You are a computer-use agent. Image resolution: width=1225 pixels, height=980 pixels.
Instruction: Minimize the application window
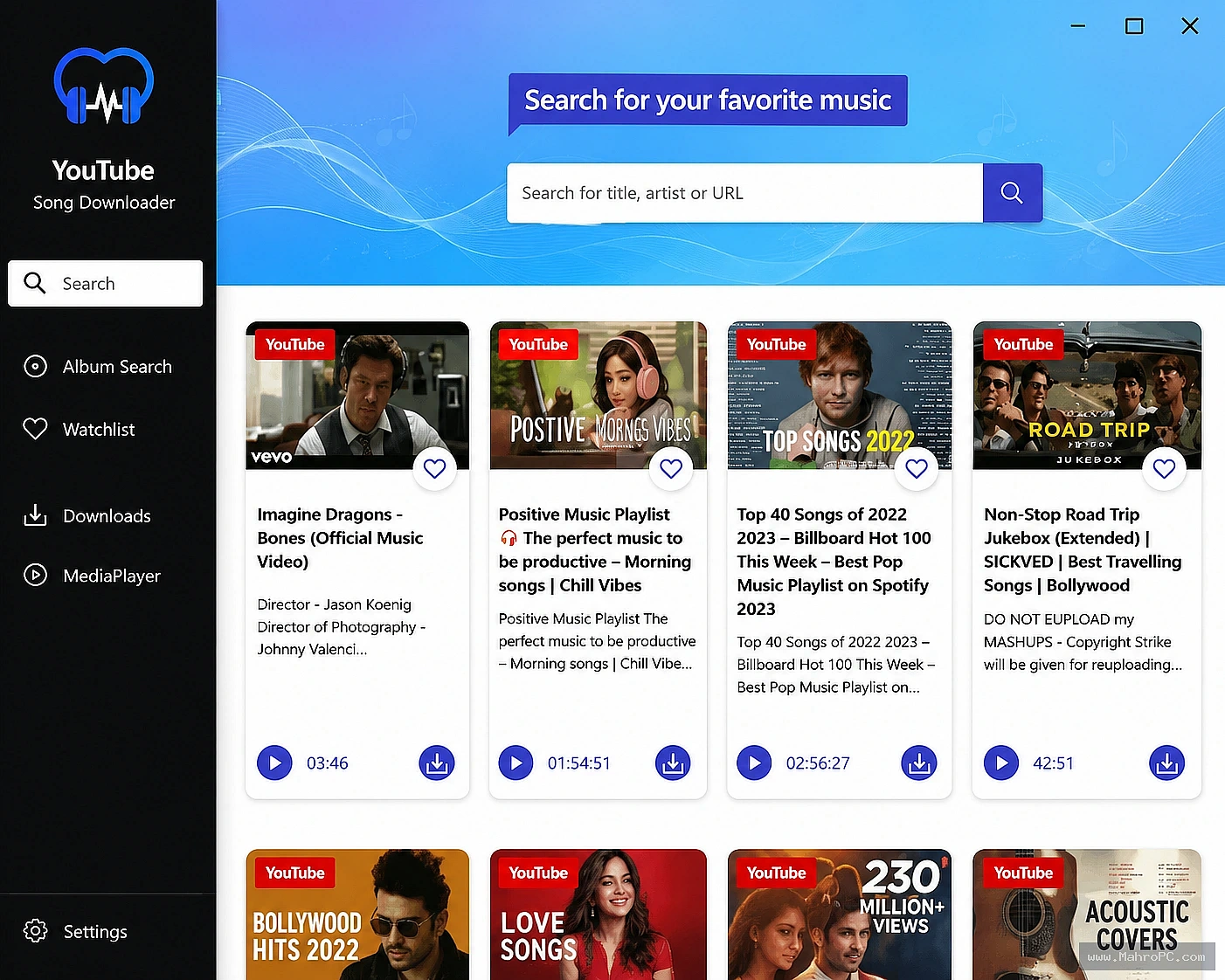point(1078,26)
